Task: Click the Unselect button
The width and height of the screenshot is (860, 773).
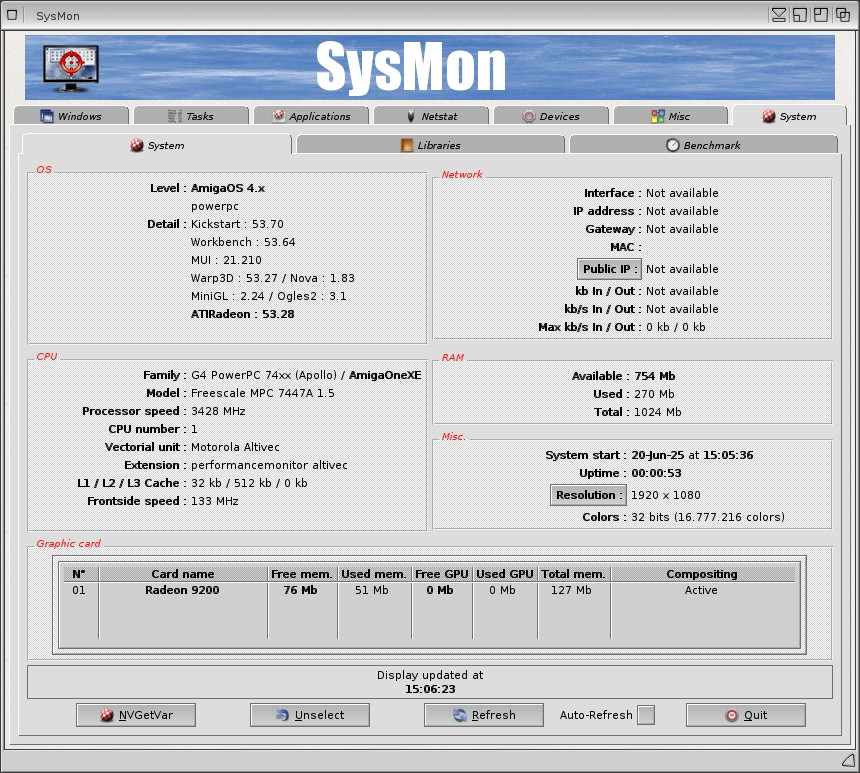Action: 310,715
